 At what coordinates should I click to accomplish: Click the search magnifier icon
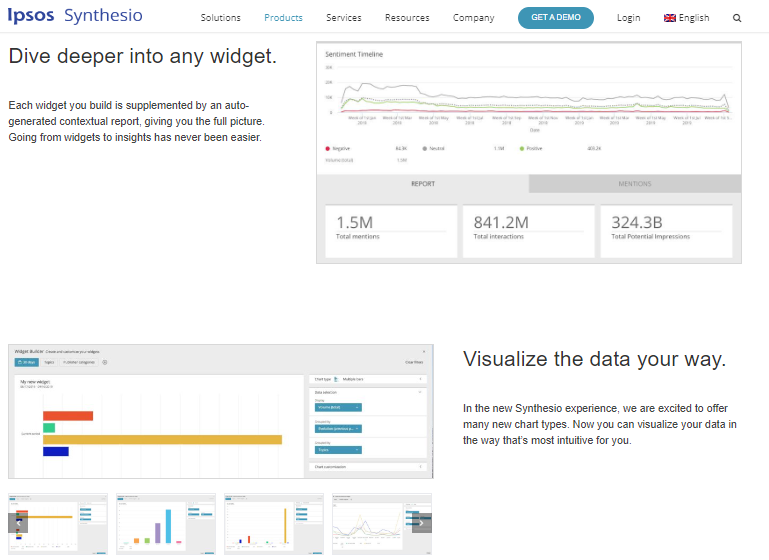coord(737,18)
